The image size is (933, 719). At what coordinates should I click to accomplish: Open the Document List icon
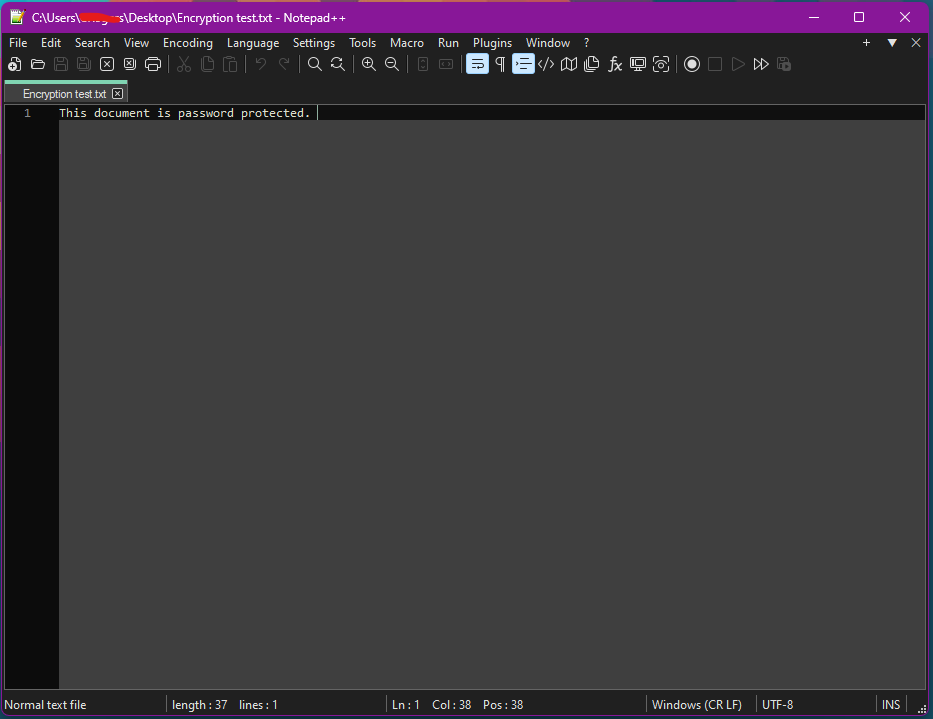point(592,64)
